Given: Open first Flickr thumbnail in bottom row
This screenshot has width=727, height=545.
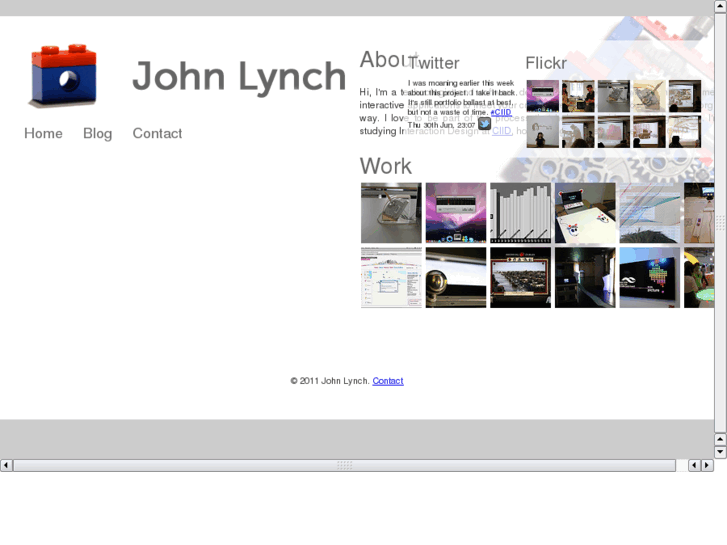Looking at the screenshot, I should 542,132.
